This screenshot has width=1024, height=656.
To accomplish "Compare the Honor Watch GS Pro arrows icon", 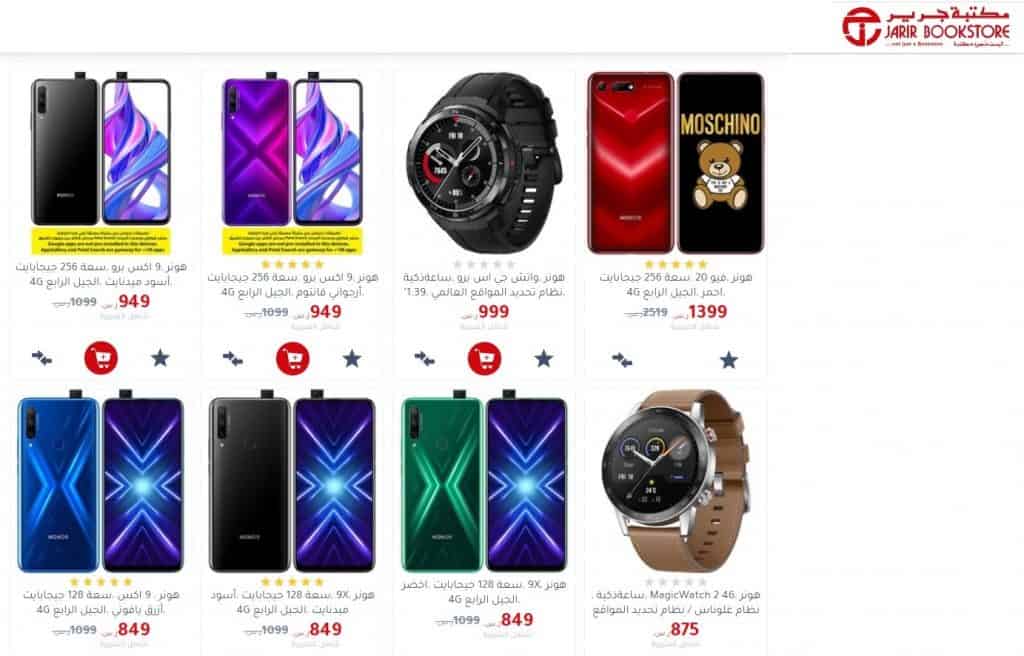I will coord(424,358).
